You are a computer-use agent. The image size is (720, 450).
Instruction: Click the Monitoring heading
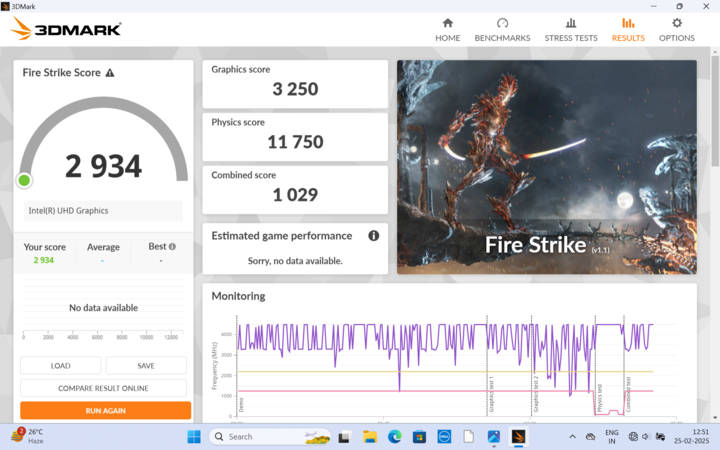tap(238, 296)
